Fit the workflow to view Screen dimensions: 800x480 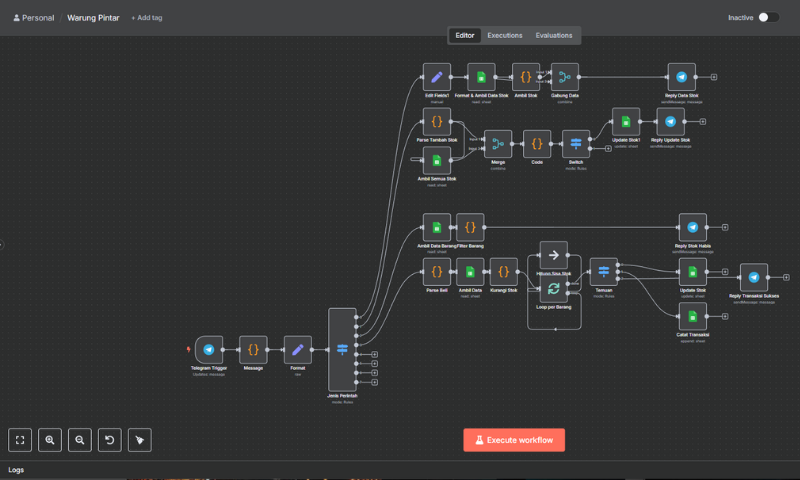click(x=20, y=440)
